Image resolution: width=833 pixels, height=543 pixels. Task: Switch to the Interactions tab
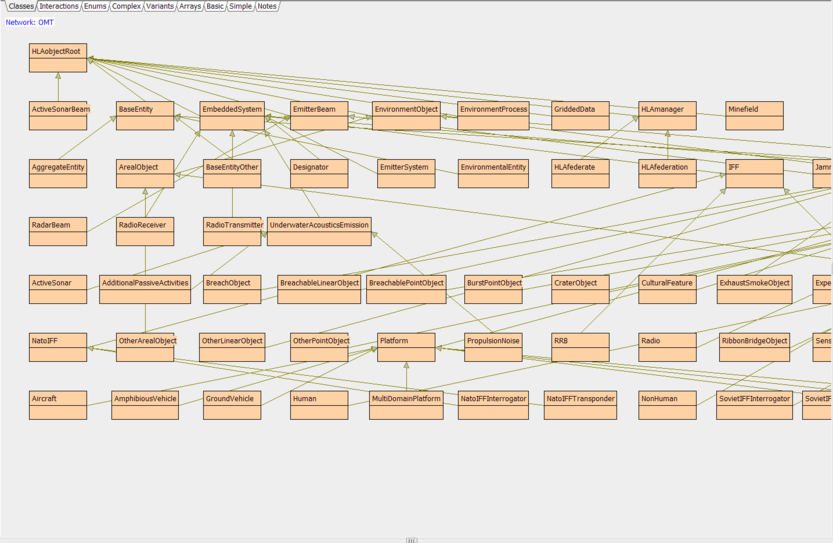pyautogui.click(x=59, y=6)
